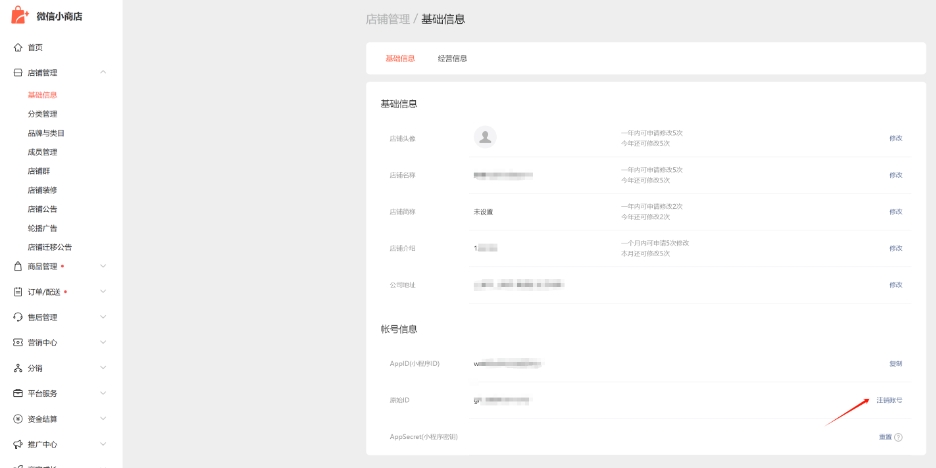Expand the 平台服务 menu chevron

point(103,393)
